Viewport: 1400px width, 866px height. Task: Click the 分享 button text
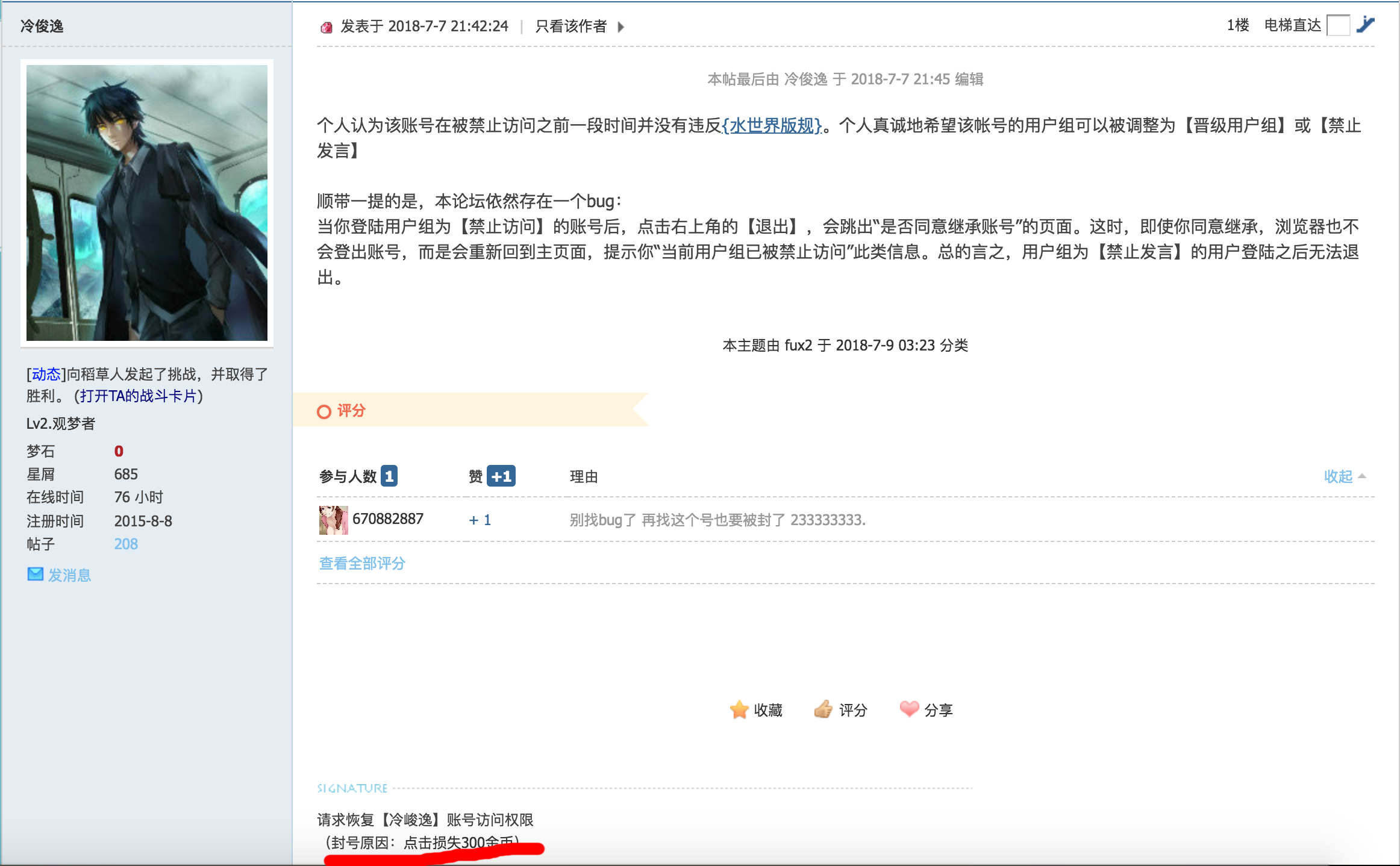939,710
